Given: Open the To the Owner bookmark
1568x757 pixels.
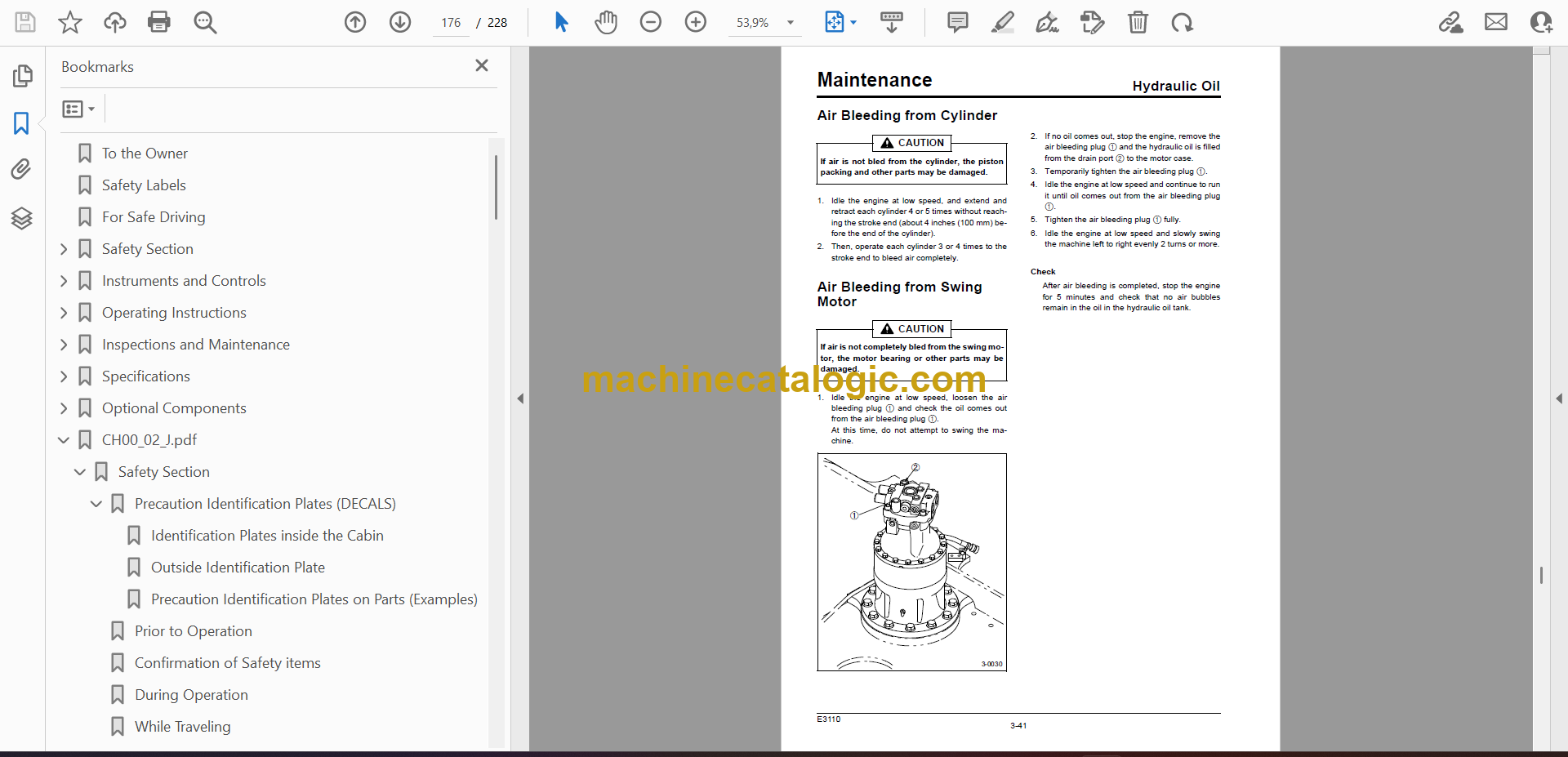Looking at the screenshot, I should (145, 154).
